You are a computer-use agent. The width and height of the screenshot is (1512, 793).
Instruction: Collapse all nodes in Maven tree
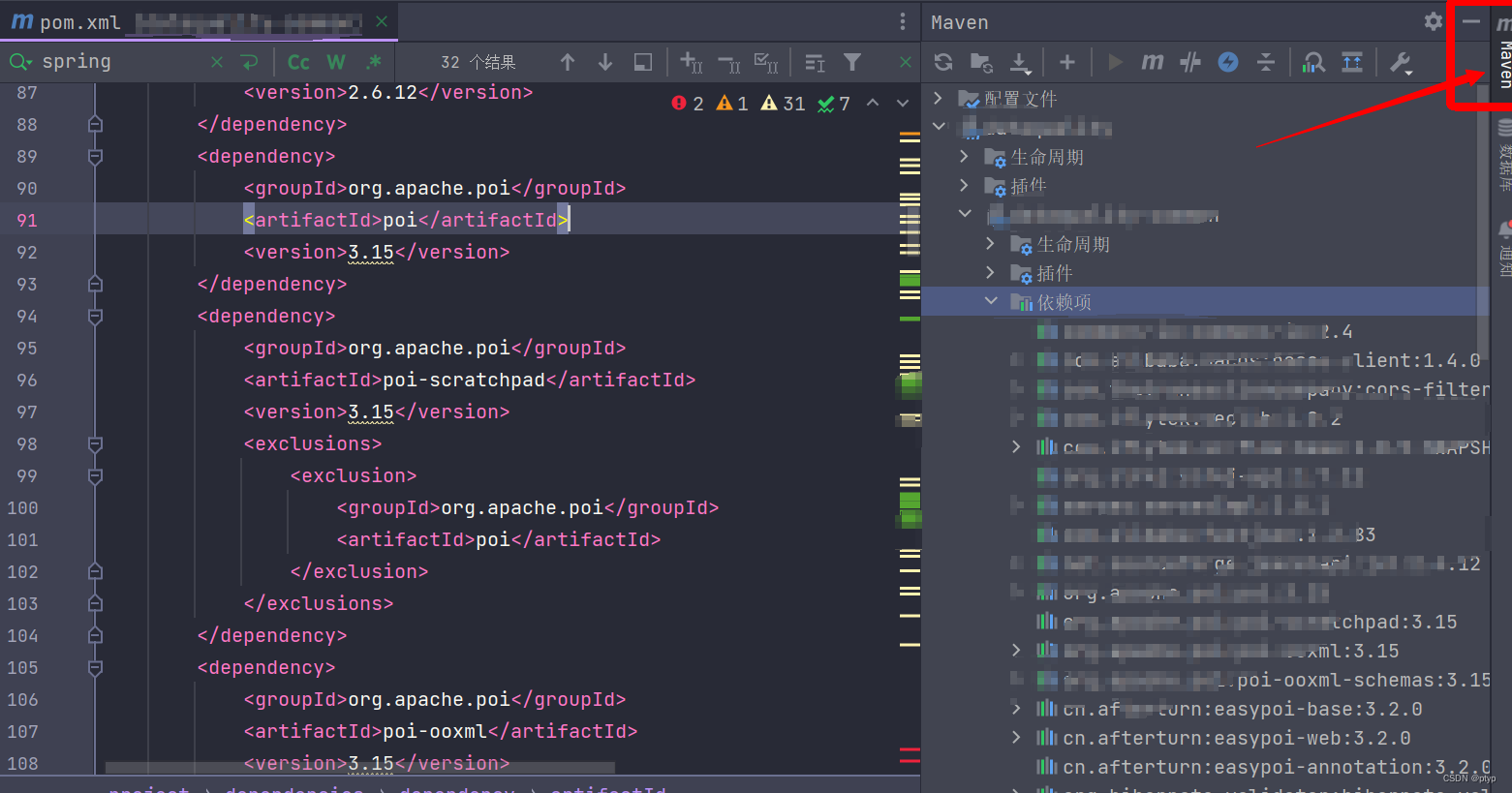coord(1266,62)
